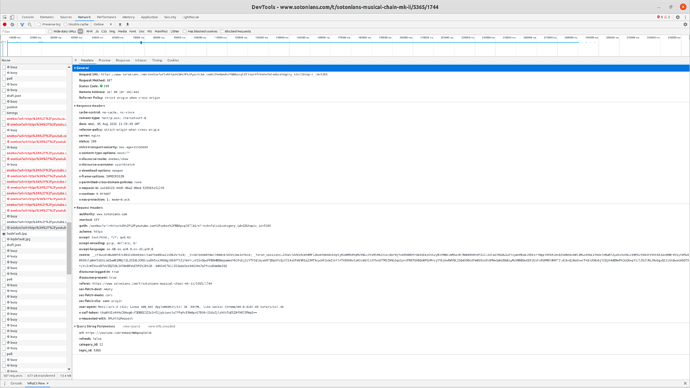The height and width of the screenshot is (388, 690).
Task: Switch to the Performance panel tab
Action: click(106, 17)
